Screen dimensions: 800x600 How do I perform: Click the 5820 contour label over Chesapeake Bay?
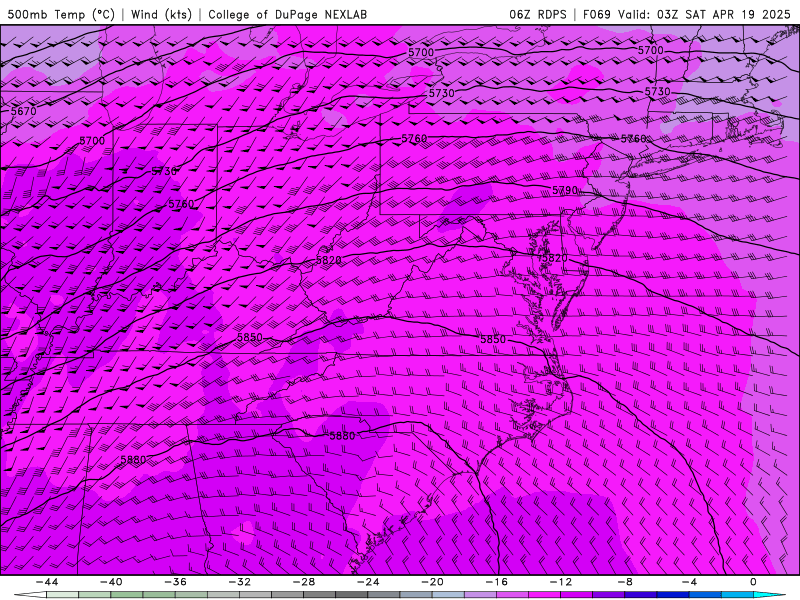tap(553, 258)
